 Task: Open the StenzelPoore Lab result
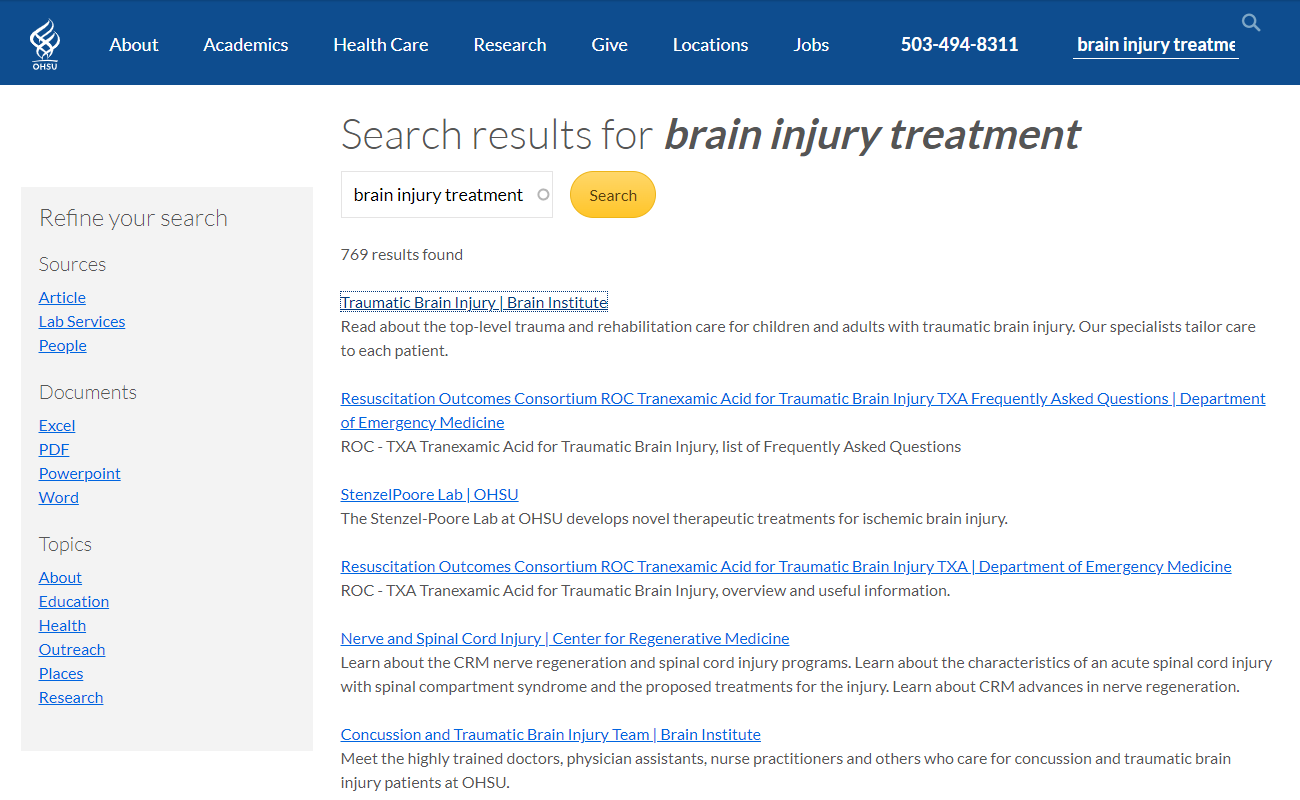(429, 494)
